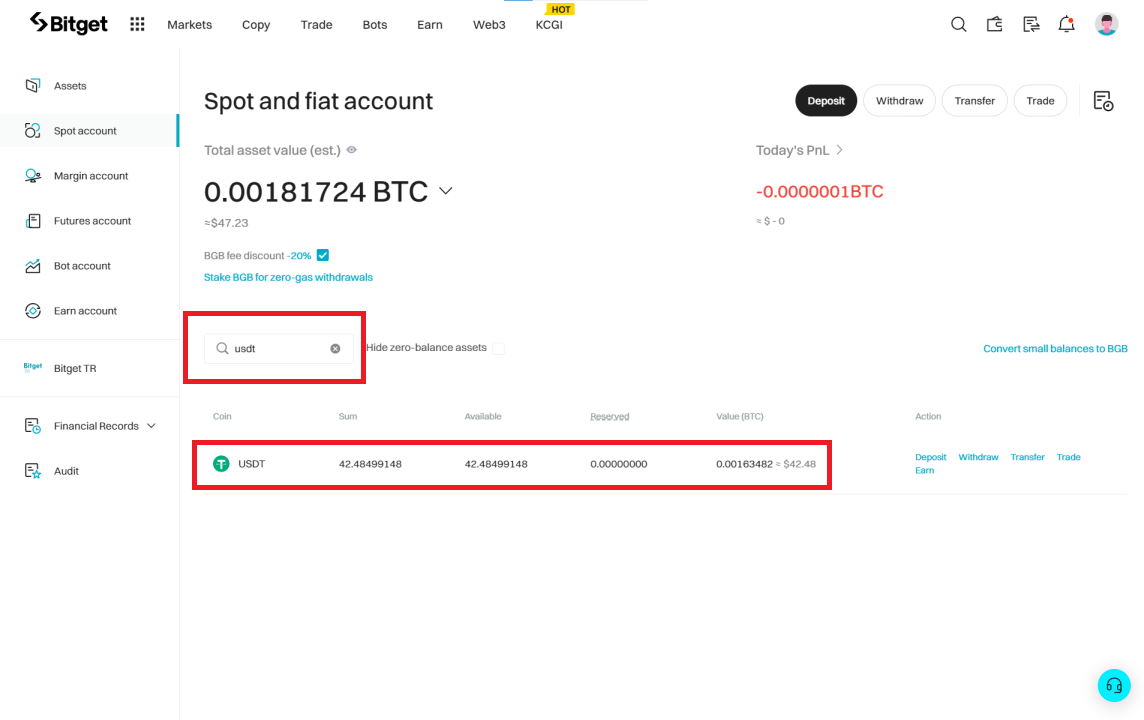Open Today's PnL details chevron
1144x720 pixels.
[x=840, y=150]
